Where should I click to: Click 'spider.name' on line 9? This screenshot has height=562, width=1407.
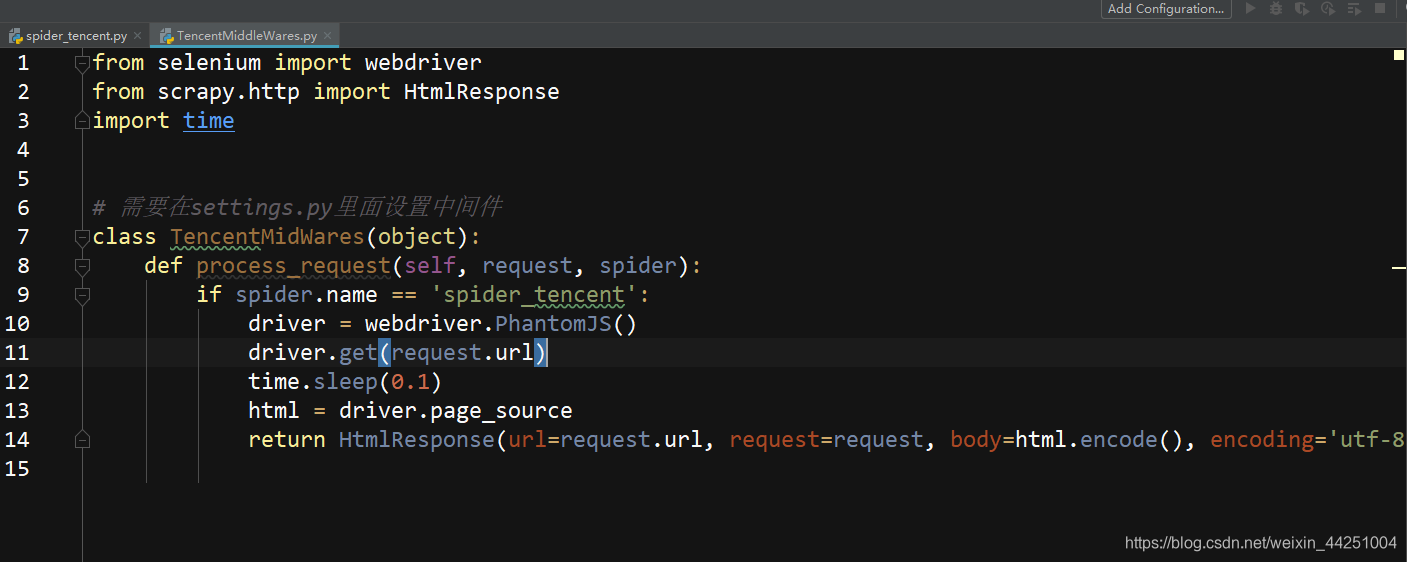pos(307,295)
